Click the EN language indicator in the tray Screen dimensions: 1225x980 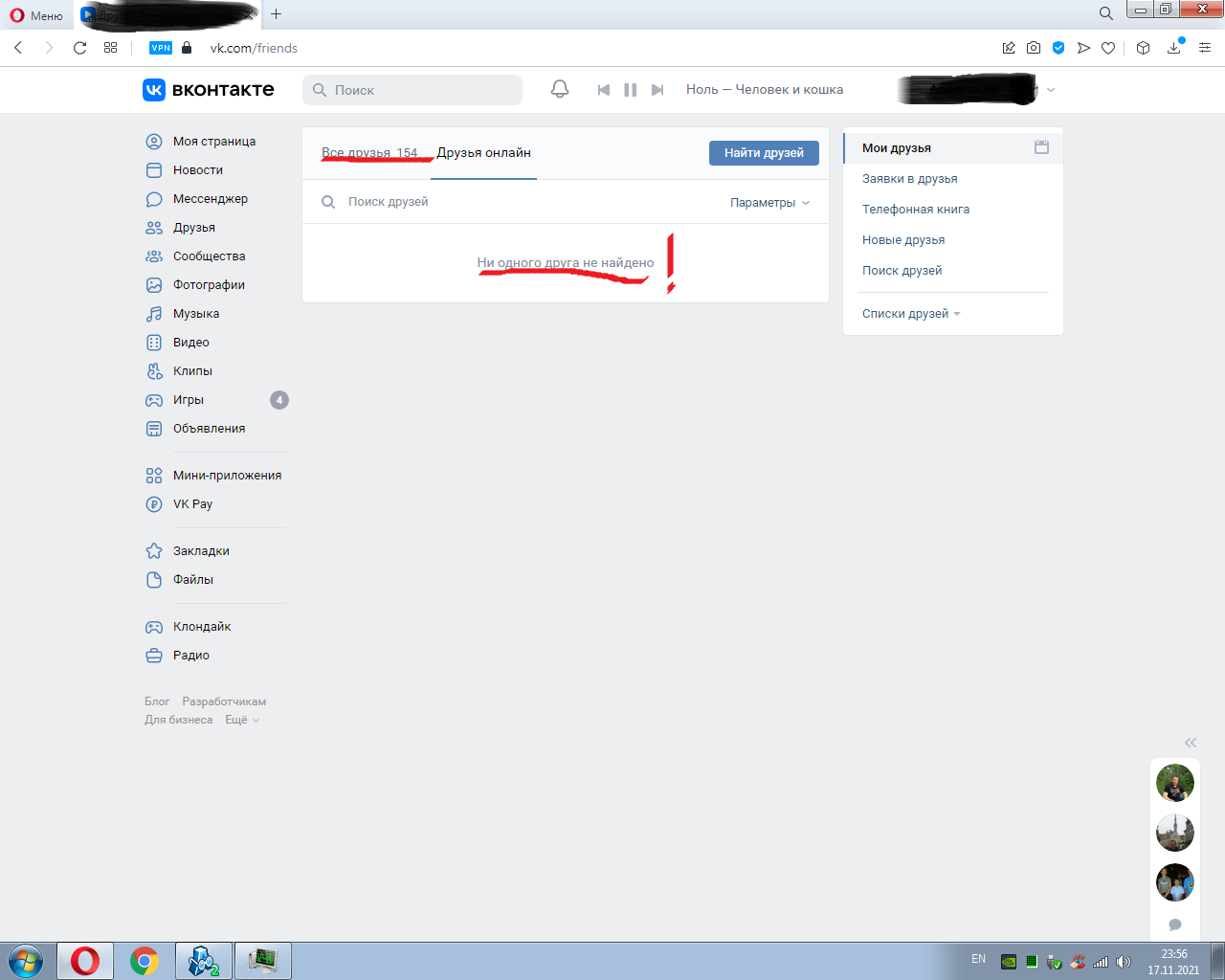point(978,959)
